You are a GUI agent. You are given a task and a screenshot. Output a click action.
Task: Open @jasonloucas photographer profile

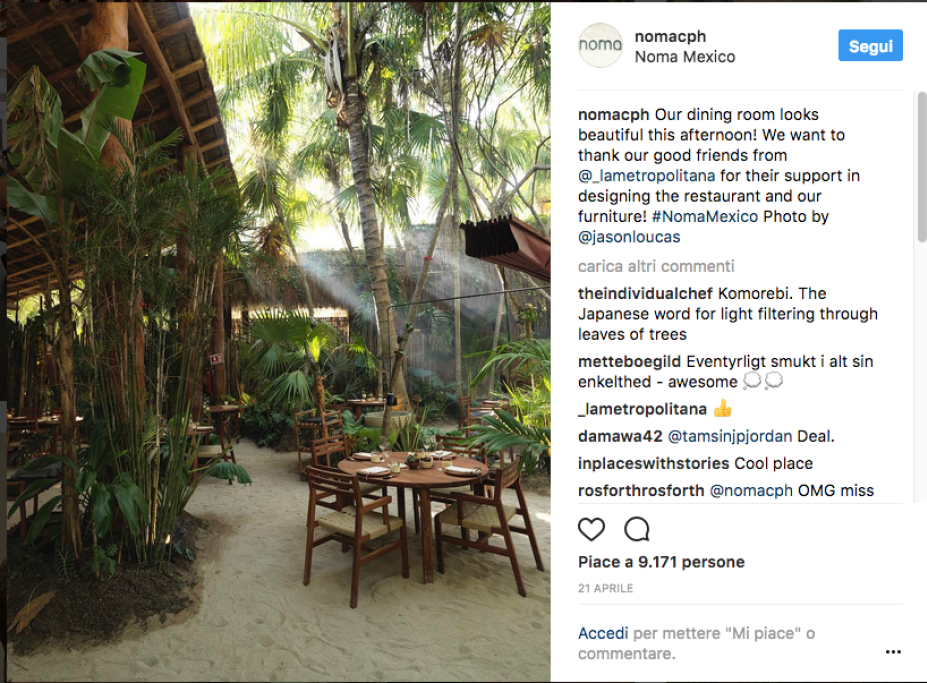pos(629,237)
